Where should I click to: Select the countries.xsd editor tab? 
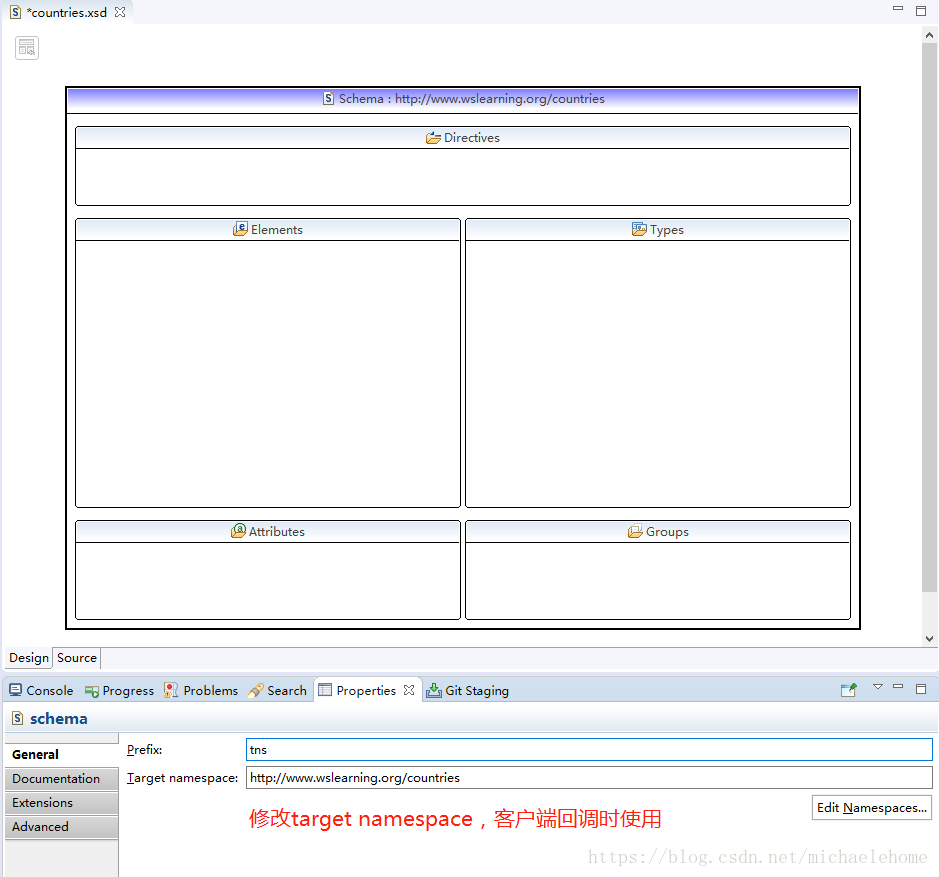point(67,12)
